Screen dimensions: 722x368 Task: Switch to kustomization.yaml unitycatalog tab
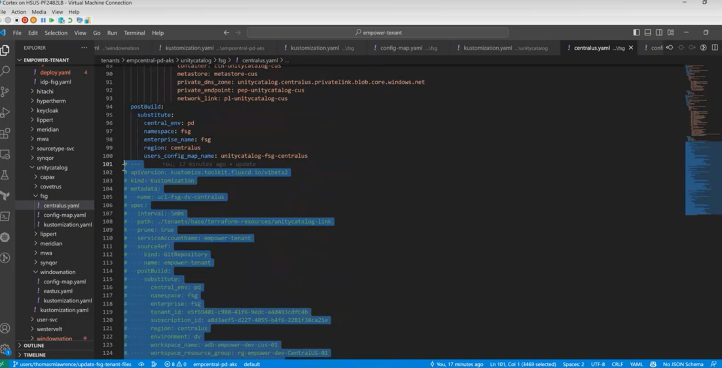click(x=505, y=48)
